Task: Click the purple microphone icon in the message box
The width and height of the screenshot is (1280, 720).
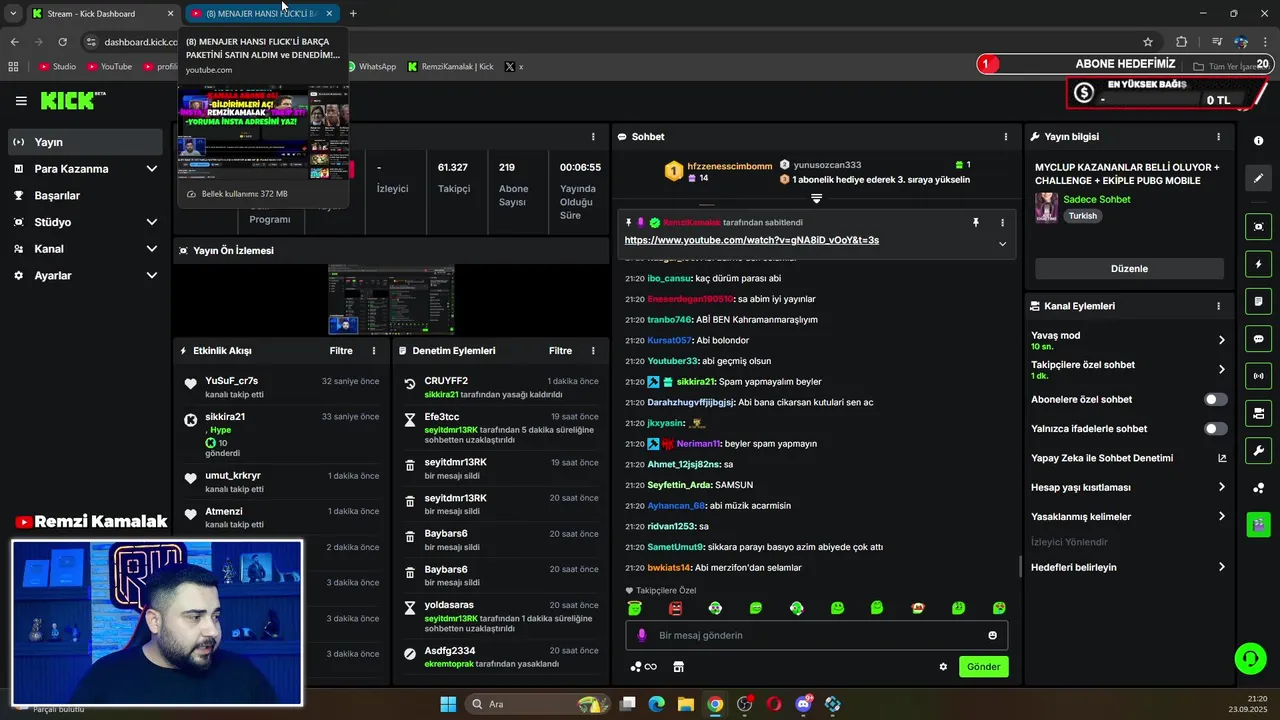Action: click(641, 635)
